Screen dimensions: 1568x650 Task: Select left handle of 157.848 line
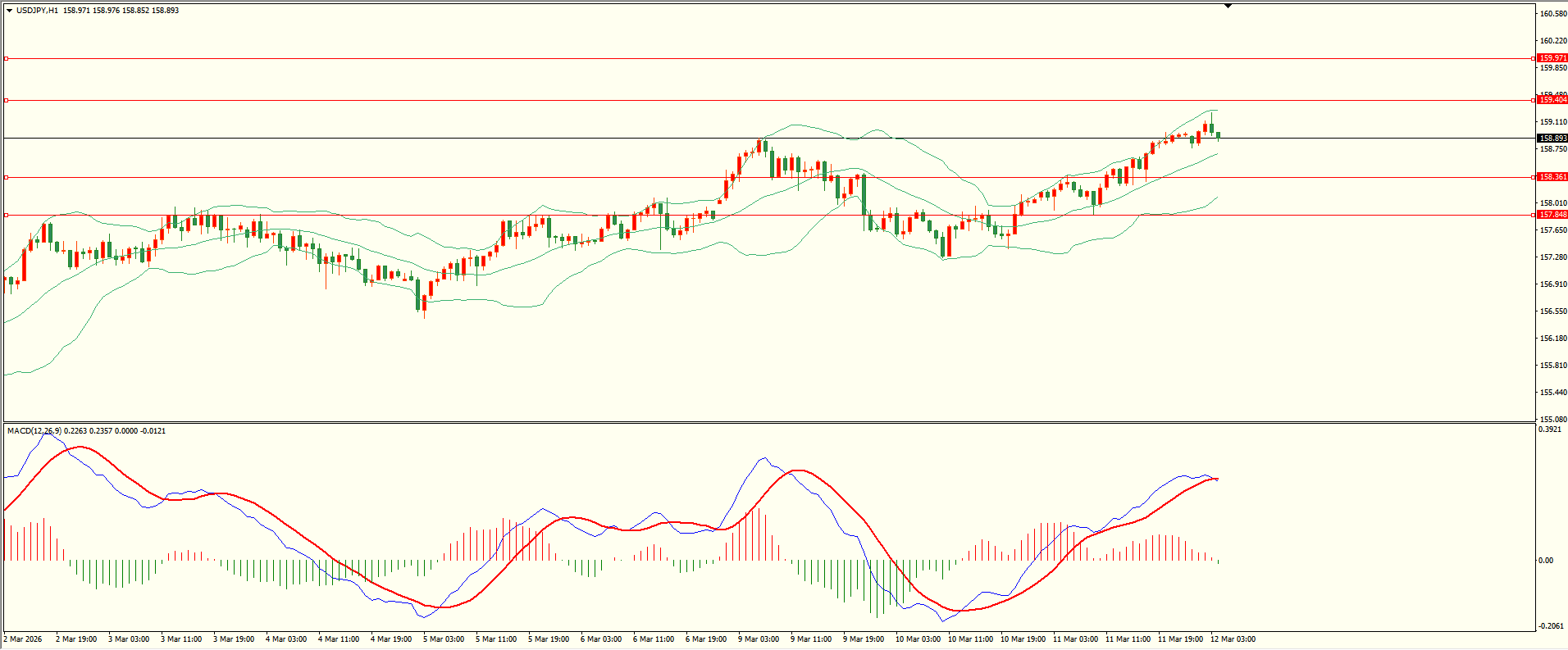pos(7,215)
